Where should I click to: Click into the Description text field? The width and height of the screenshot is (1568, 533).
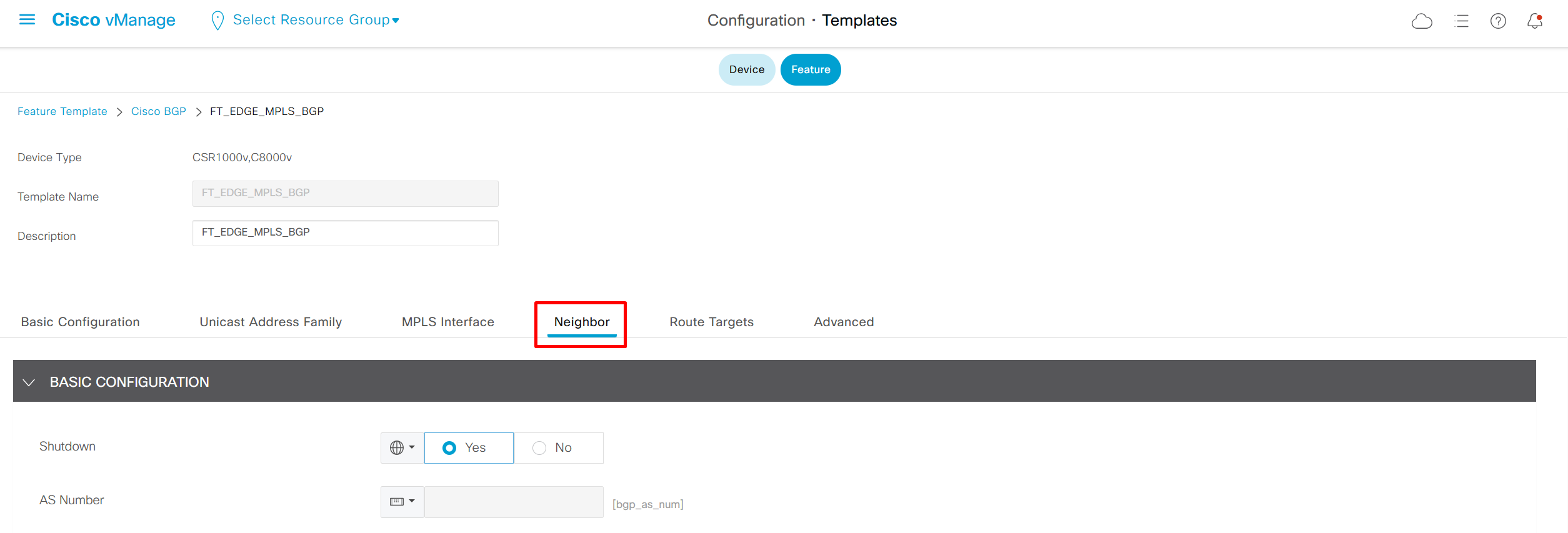coord(345,232)
